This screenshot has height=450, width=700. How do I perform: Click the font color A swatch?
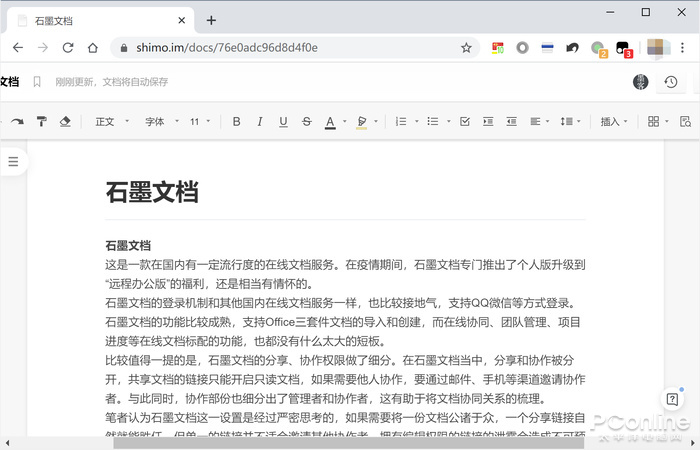coord(330,121)
